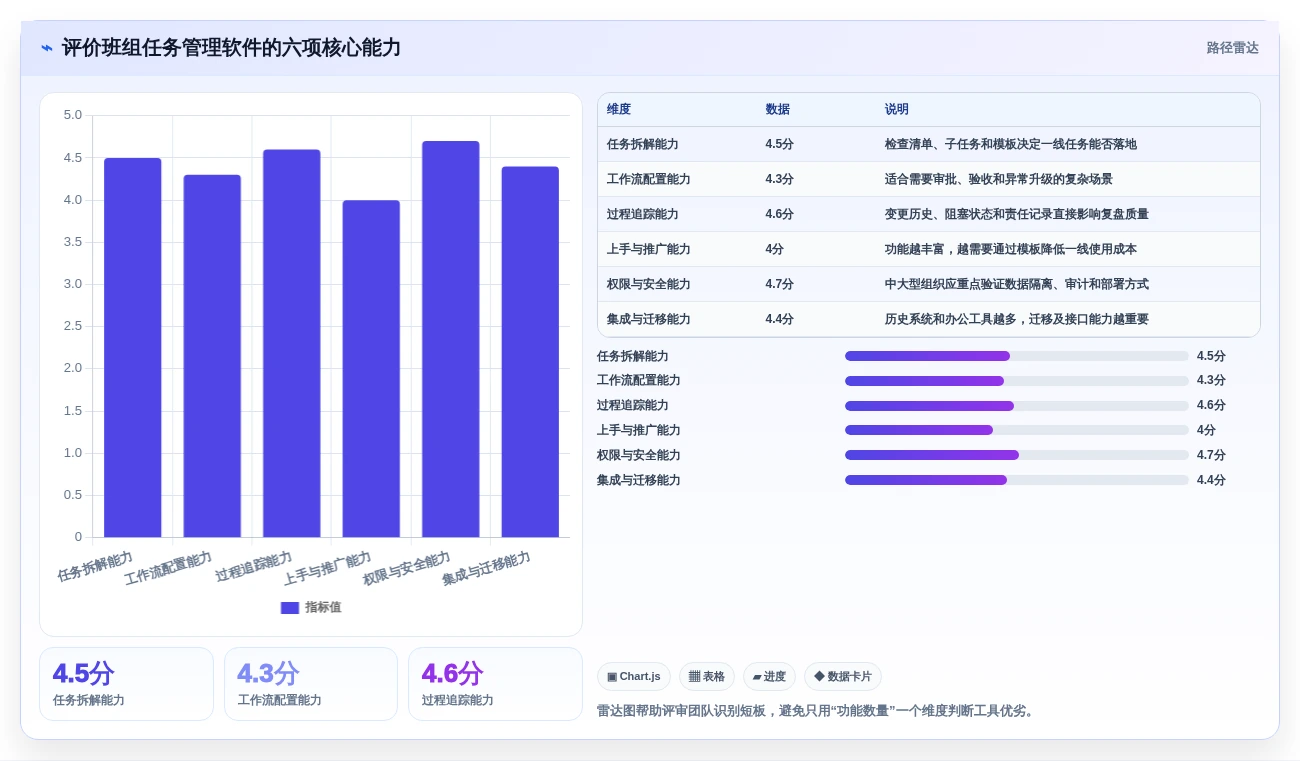Click the 4.7分 progress value label
Screen dimensions: 1300x761
click(x=1211, y=455)
